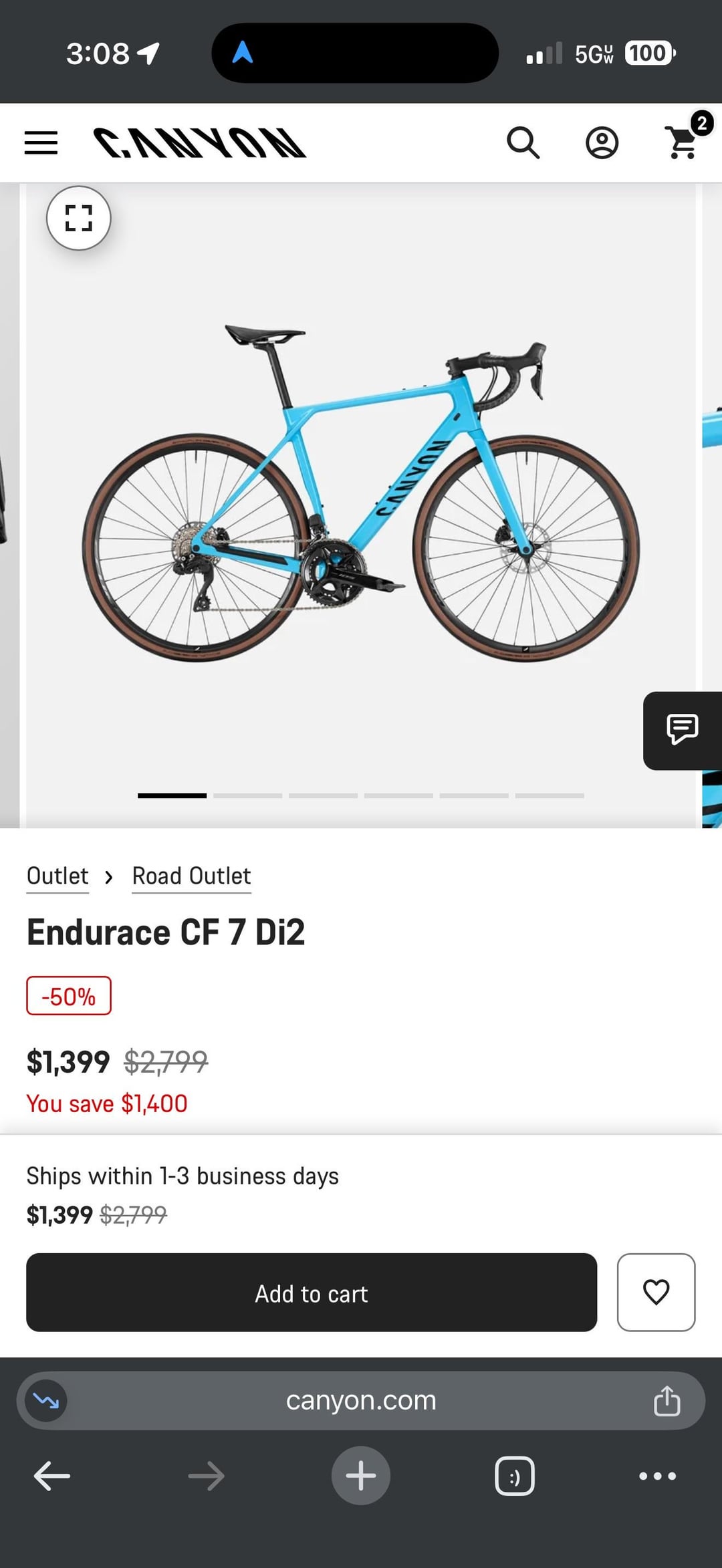Click the Add to cart button
Screen dimensions: 722x1568
click(312, 1292)
